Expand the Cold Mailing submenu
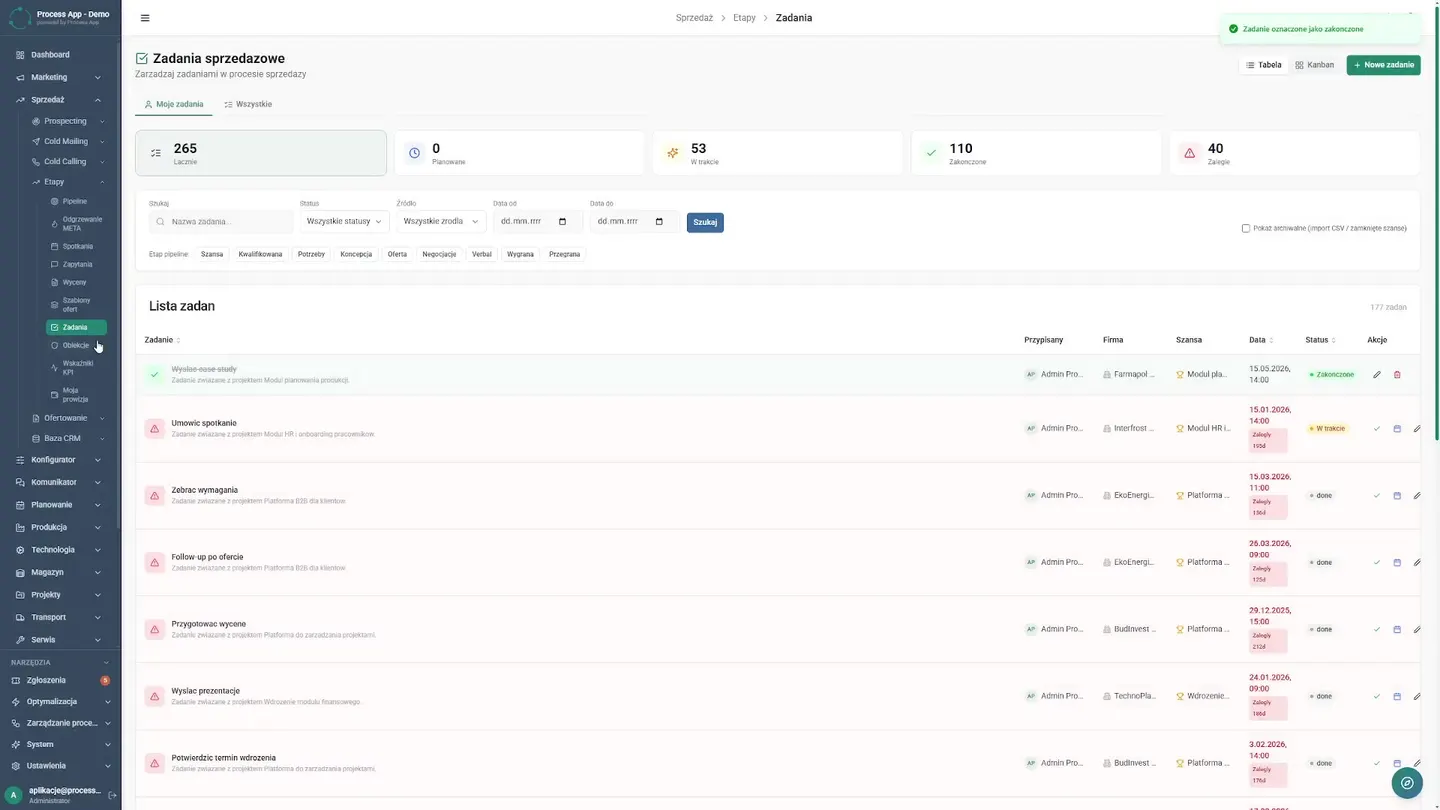Viewport: 1440px width, 810px height. coord(68,141)
